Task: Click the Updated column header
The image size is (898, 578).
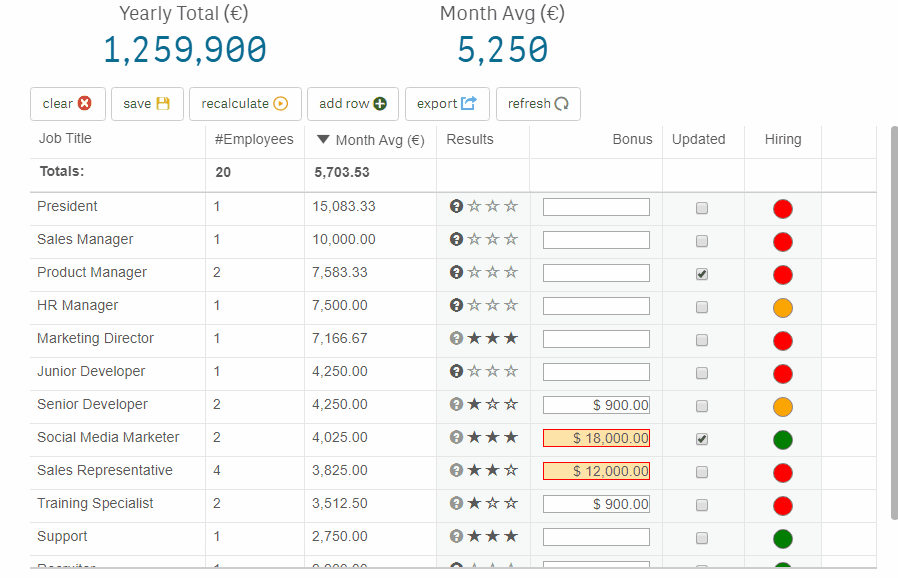Action: [699, 139]
